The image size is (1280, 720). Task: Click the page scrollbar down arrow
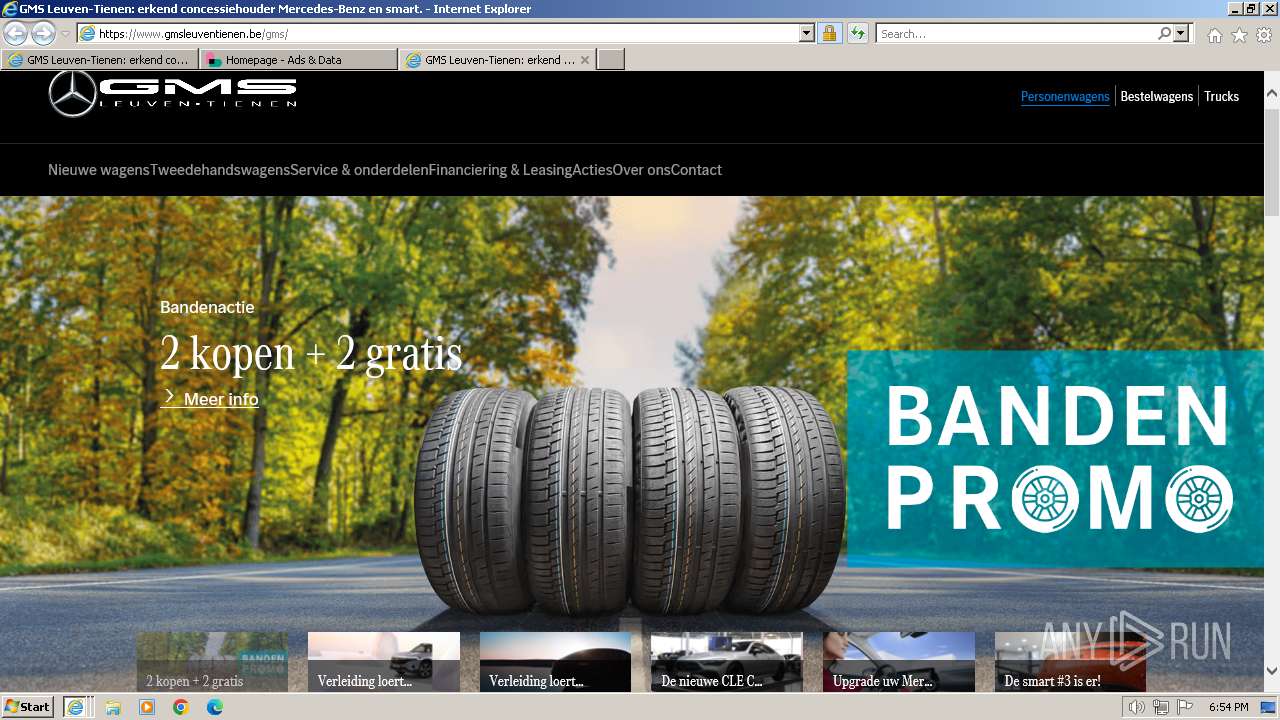(x=1272, y=671)
